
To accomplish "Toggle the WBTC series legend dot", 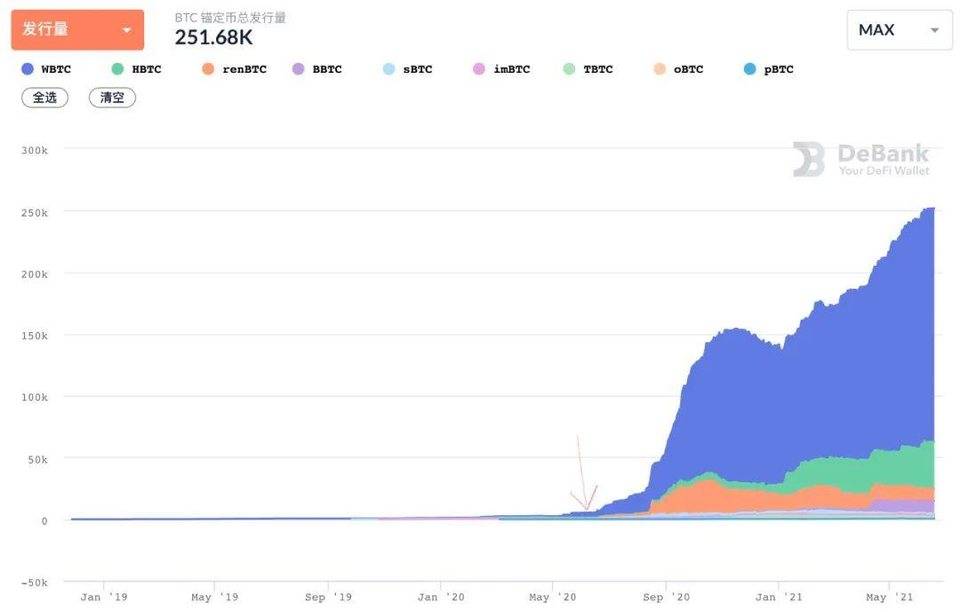I will point(27,69).
